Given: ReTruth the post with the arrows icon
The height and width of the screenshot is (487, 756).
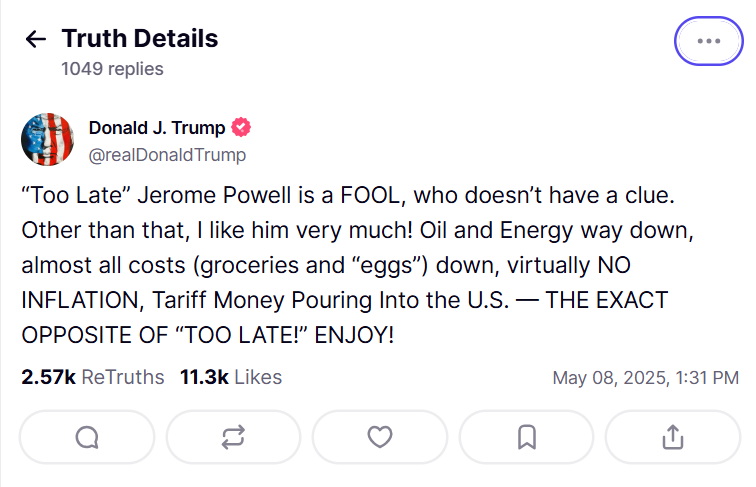Looking at the screenshot, I should 233,437.
